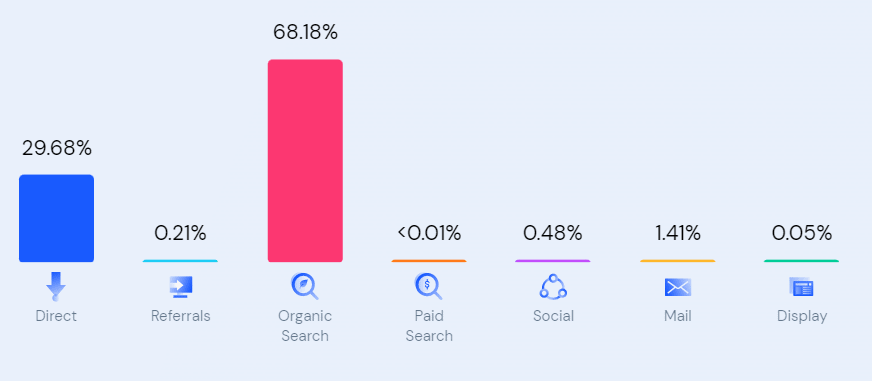The image size is (872, 381).
Task: Click the green Display bar line
Action: coord(801,261)
